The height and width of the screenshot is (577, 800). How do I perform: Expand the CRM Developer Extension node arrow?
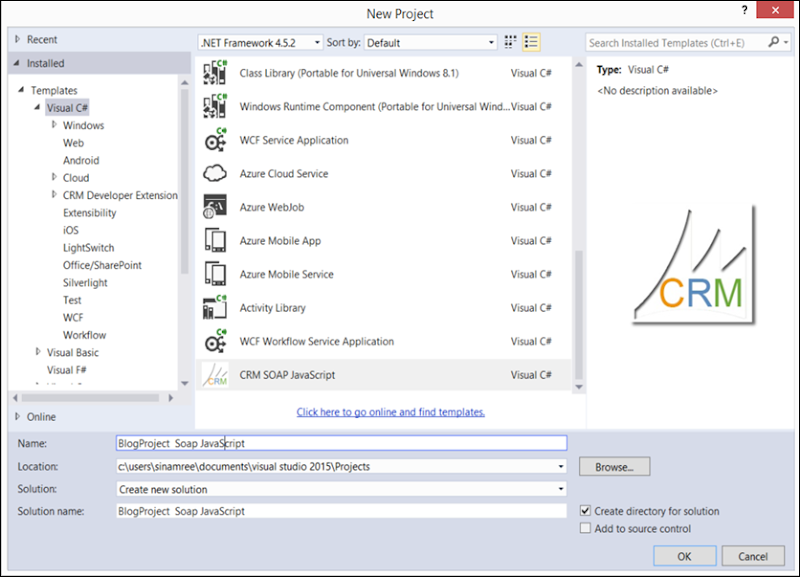54,194
